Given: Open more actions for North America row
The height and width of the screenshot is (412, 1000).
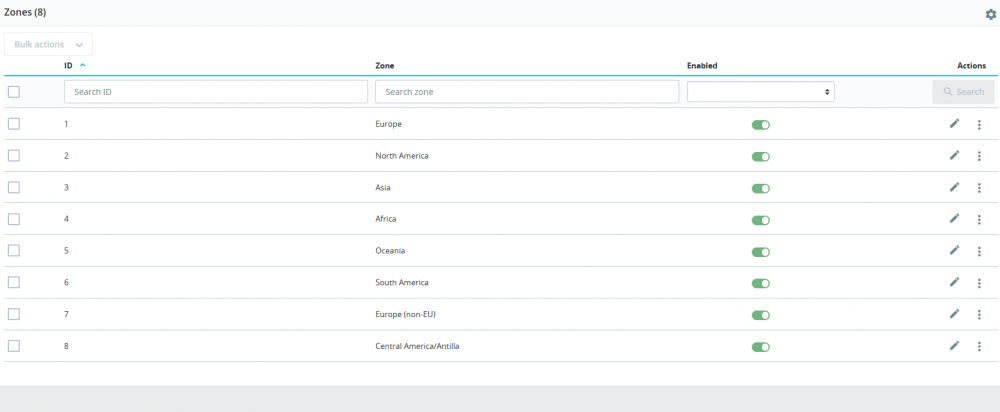Looking at the screenshot, I should point(979,156).
